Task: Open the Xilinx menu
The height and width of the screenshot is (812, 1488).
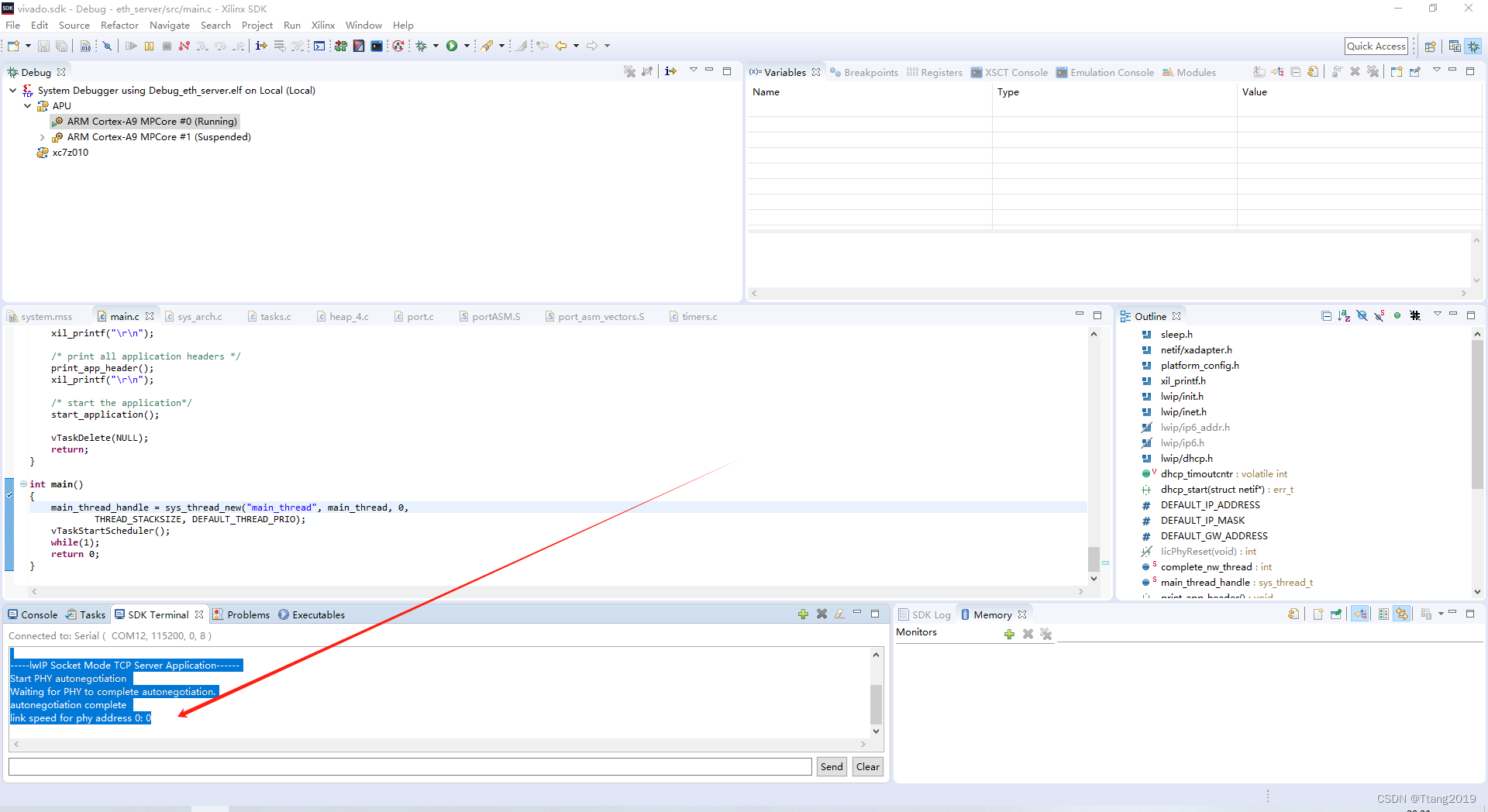Action: pyautogui.click(x=323, y=25)
